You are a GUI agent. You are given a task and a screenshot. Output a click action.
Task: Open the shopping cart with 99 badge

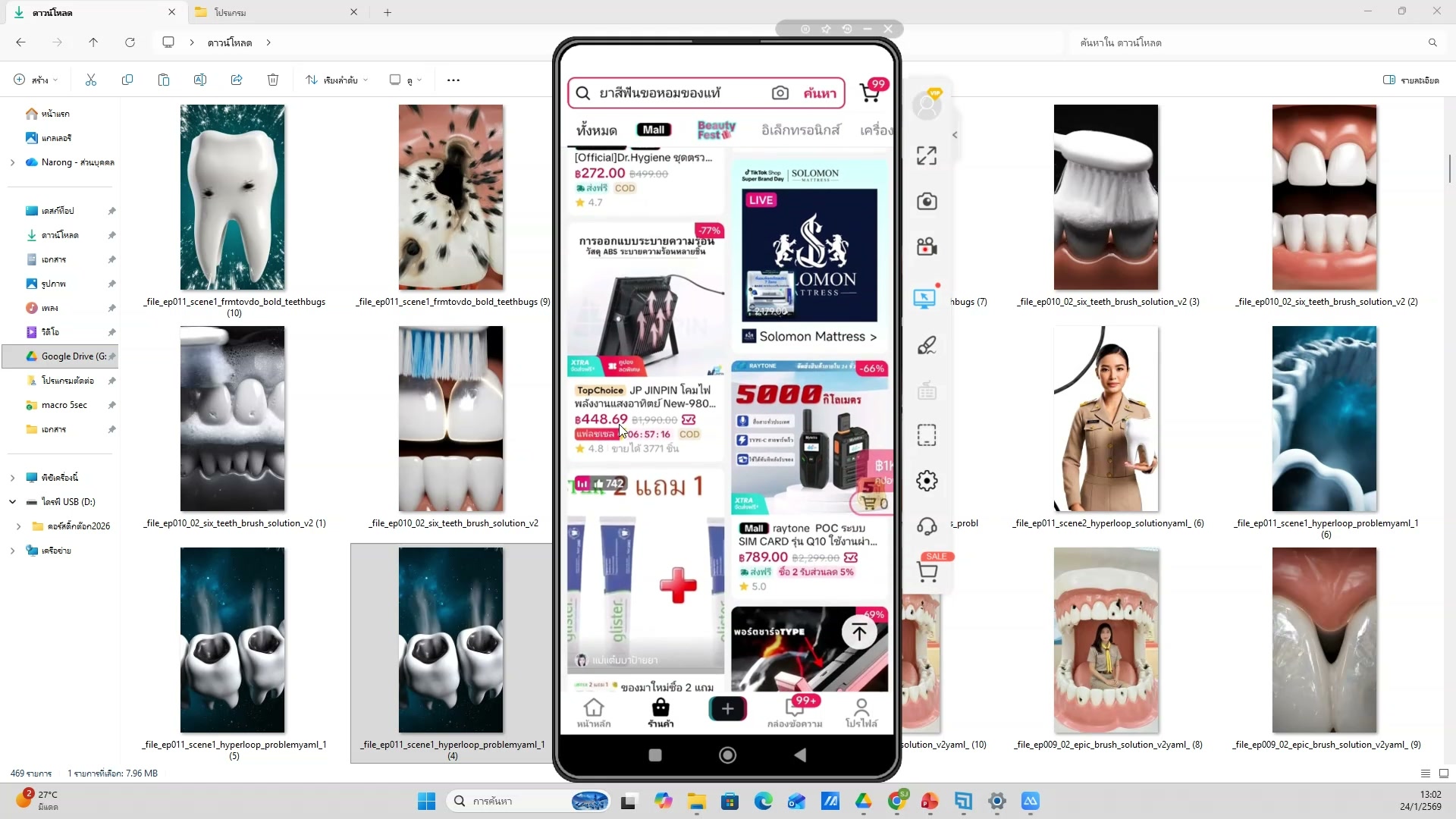(871, 93)
